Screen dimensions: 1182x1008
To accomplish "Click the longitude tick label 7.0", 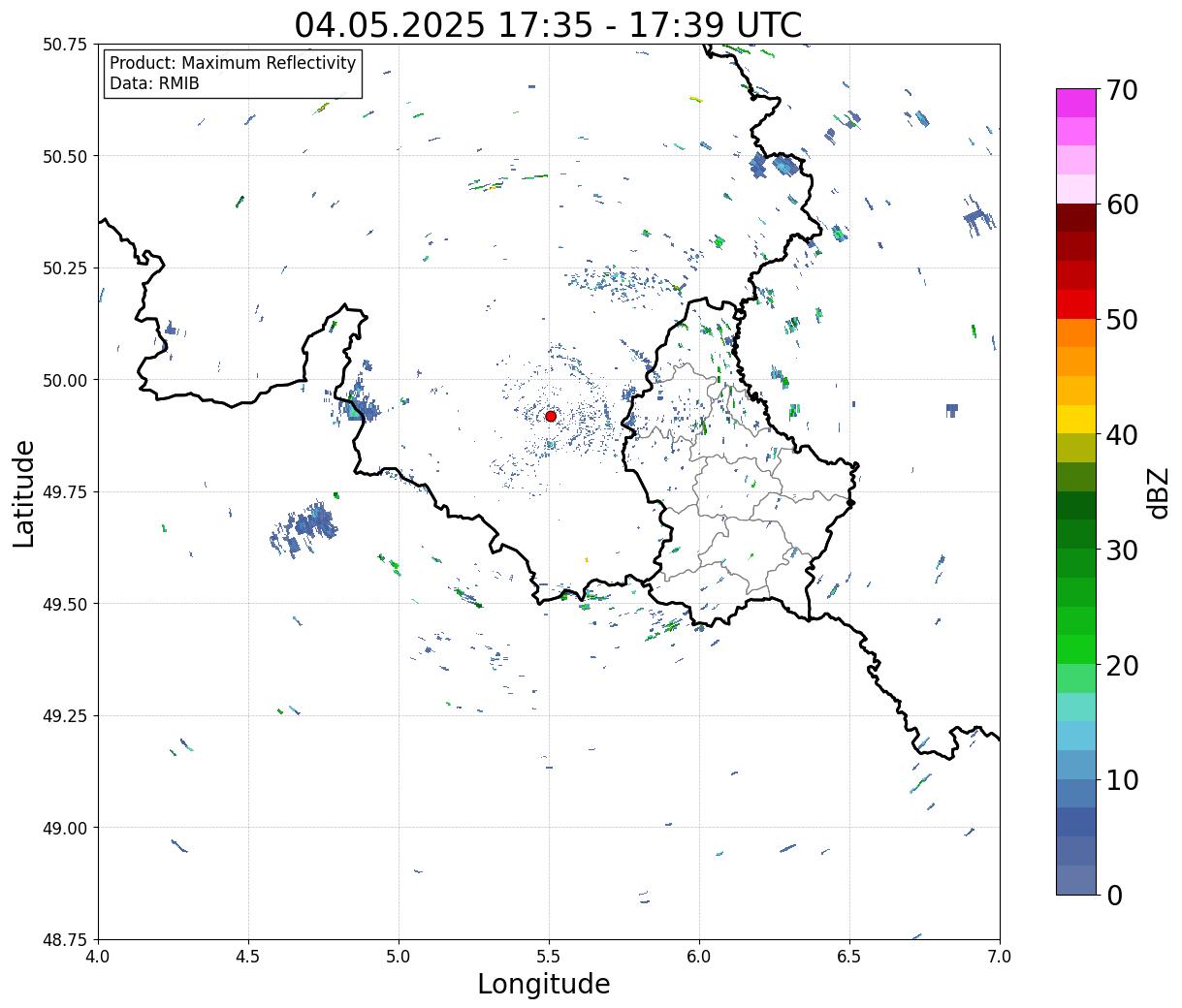I will point(1000,957).
